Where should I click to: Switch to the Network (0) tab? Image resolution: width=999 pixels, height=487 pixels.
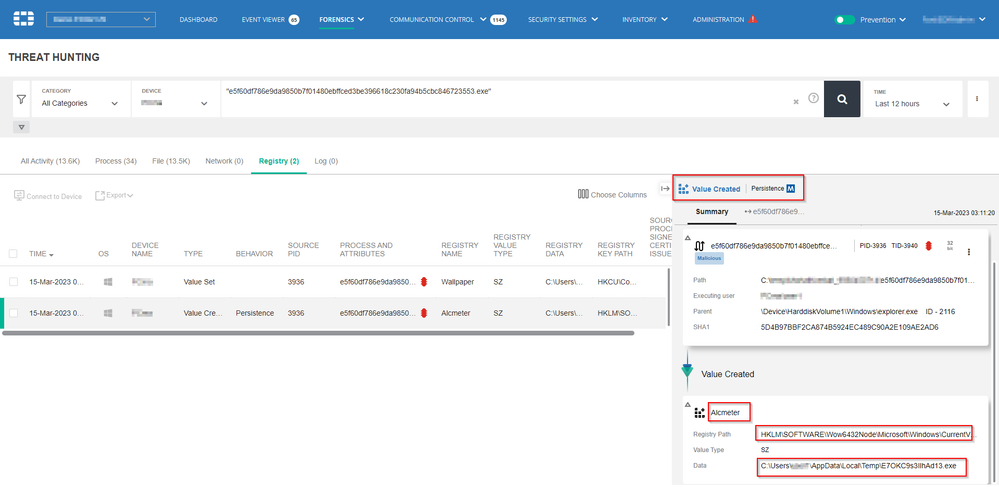pos(224,161)
